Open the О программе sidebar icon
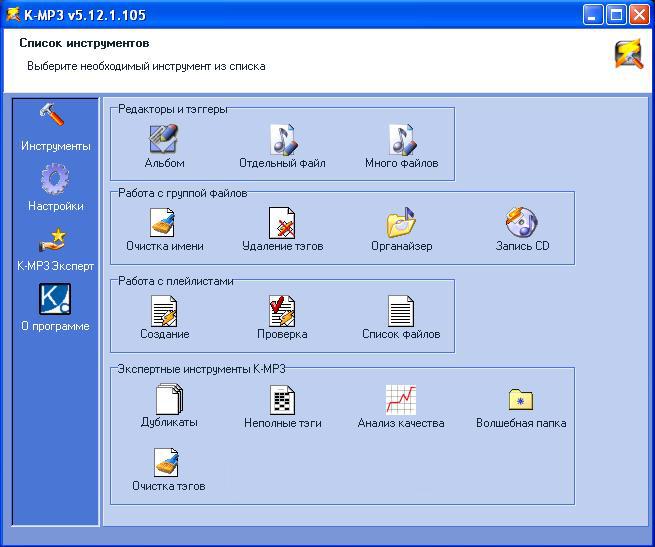 point(55,299)
